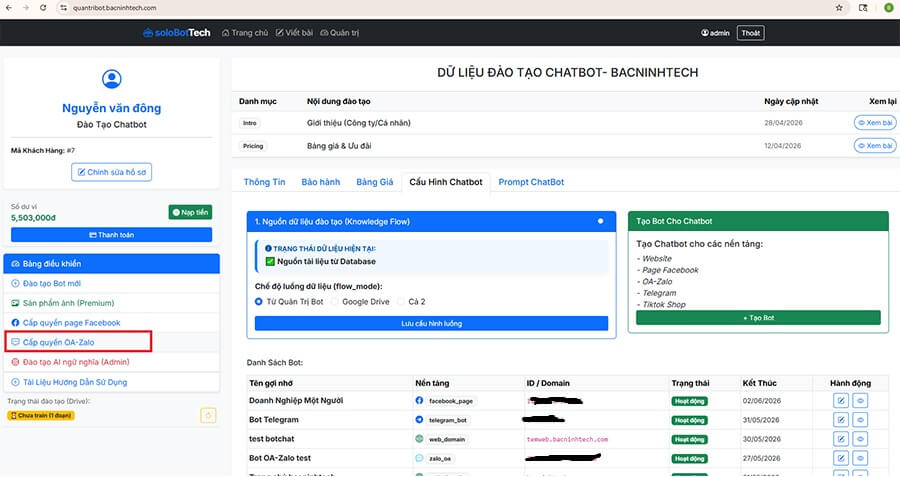View the Doanh Nghiệp Một Người bot
The image size is (900, 477).
(860, 401)
